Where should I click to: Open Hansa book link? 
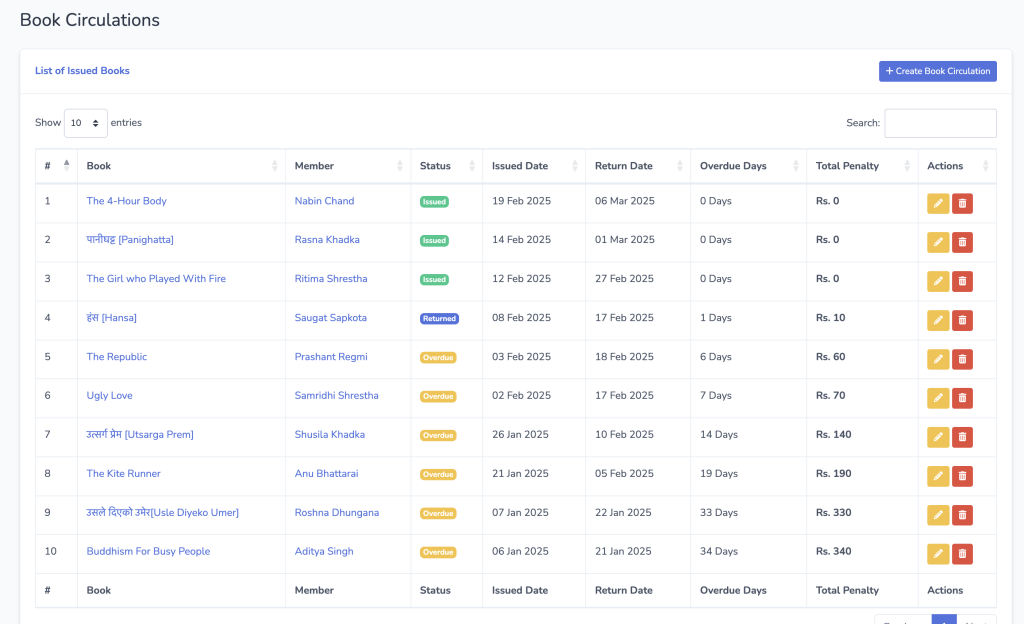click(112, 318)
